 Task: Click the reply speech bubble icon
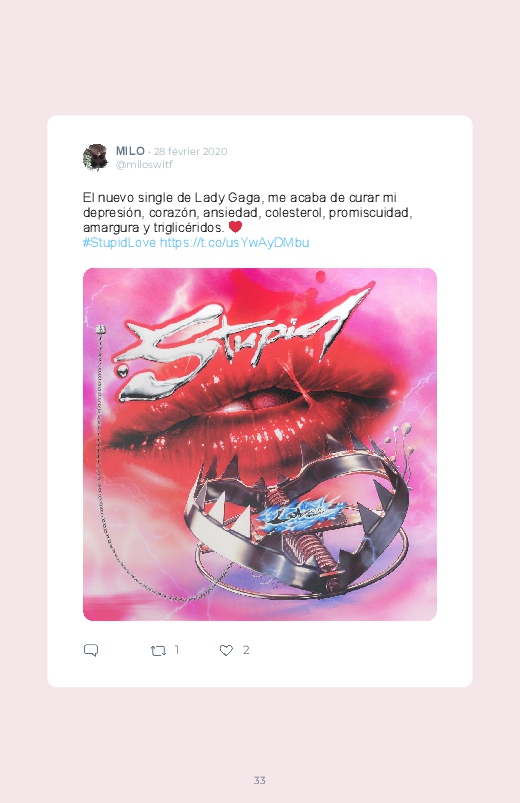91,650
